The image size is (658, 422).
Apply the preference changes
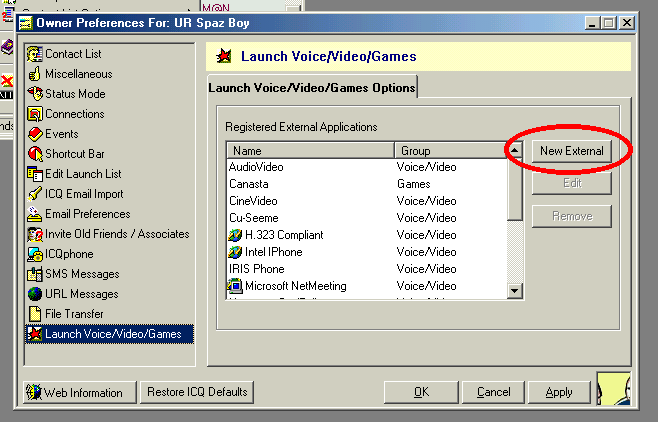click(x=559, y=392)
